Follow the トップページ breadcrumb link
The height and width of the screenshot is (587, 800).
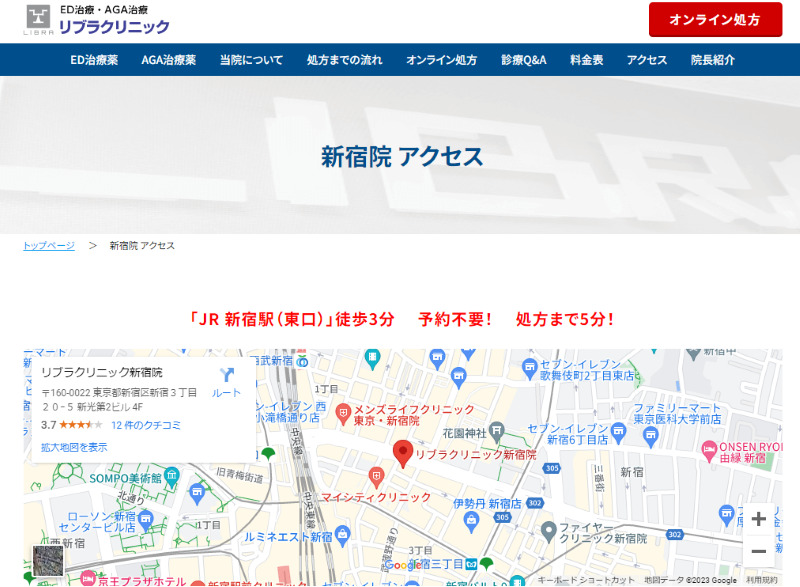point(49,246)
